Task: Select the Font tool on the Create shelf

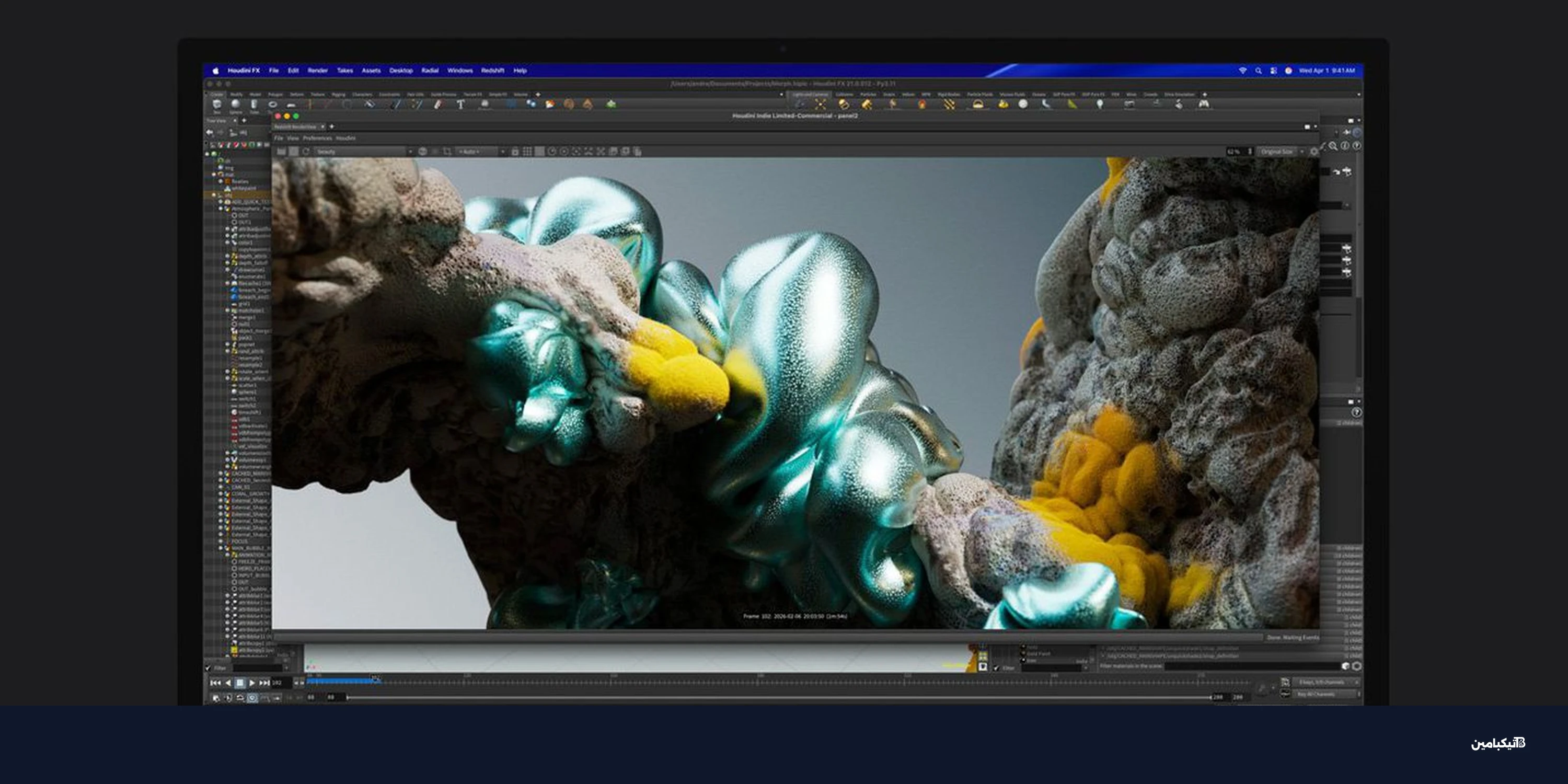Action: pos(461,103)
